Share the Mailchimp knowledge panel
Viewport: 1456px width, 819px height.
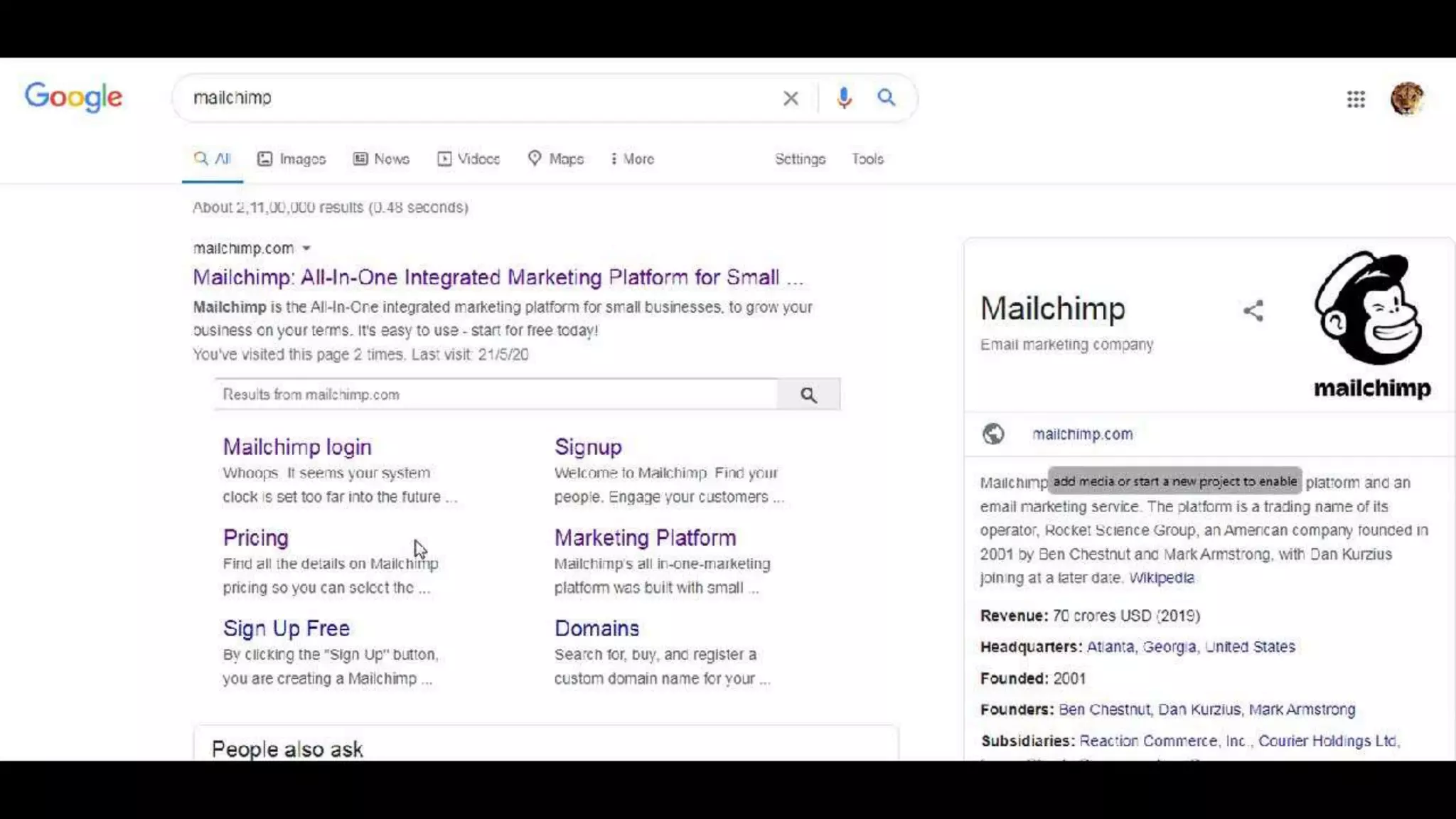tap(1253, 310)
